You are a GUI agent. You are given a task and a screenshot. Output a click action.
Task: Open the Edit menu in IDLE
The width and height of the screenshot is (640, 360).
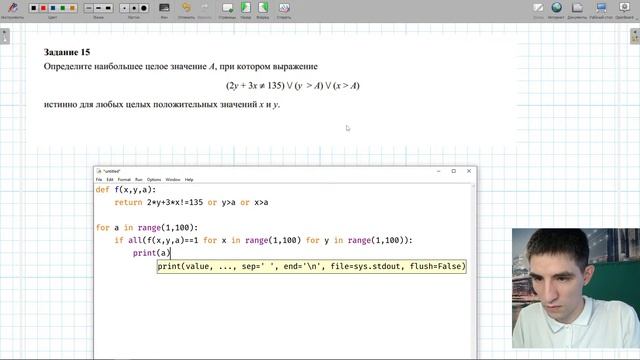(x=110, y=180)
